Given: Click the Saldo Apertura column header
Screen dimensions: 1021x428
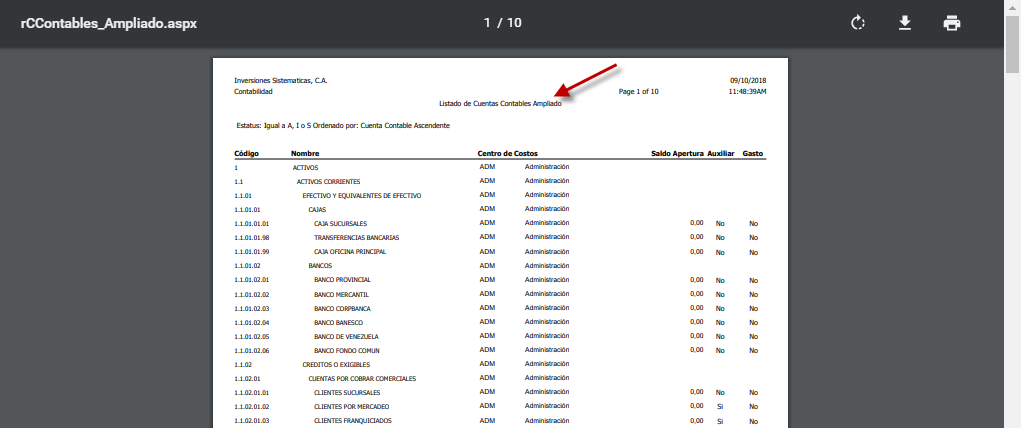Looking at the screenshot, I should point(677,153).
